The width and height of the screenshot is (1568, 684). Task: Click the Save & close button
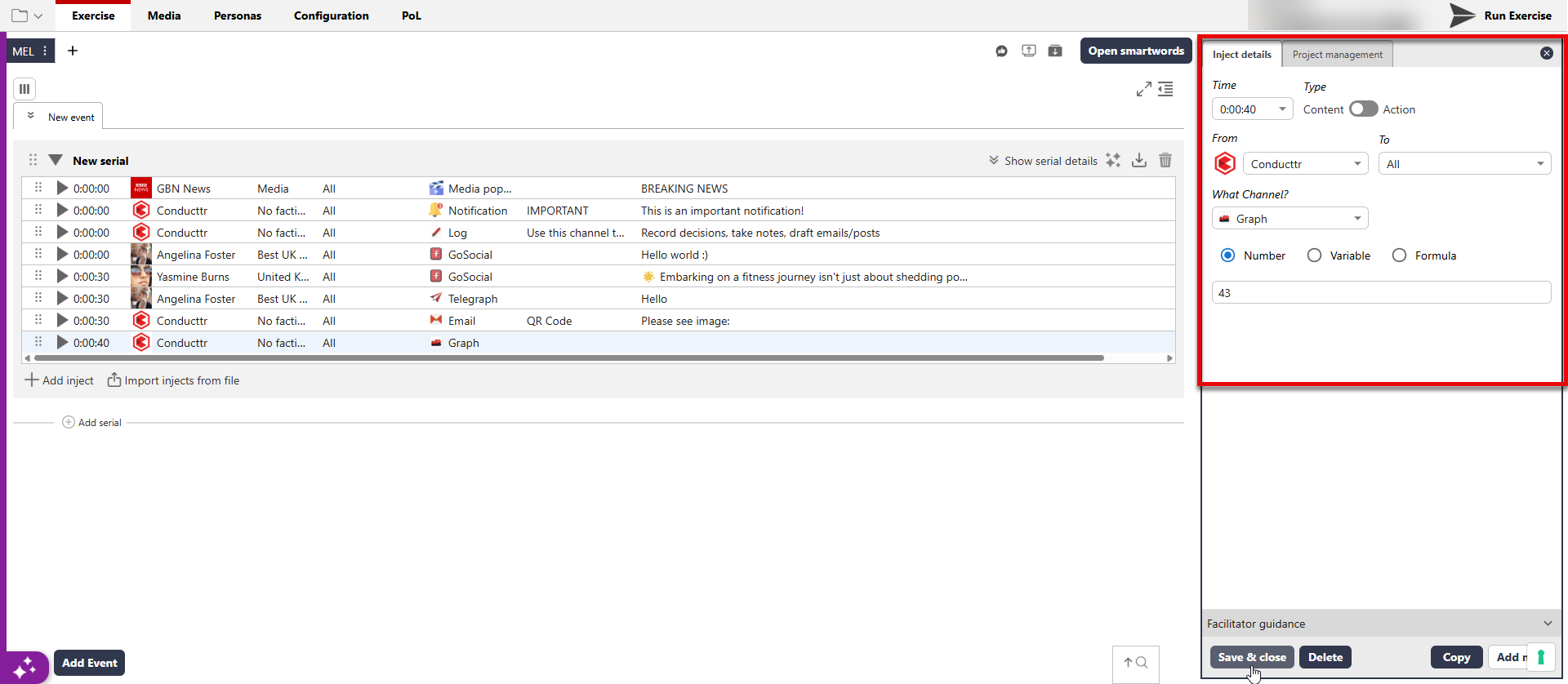coord(1251,657)
